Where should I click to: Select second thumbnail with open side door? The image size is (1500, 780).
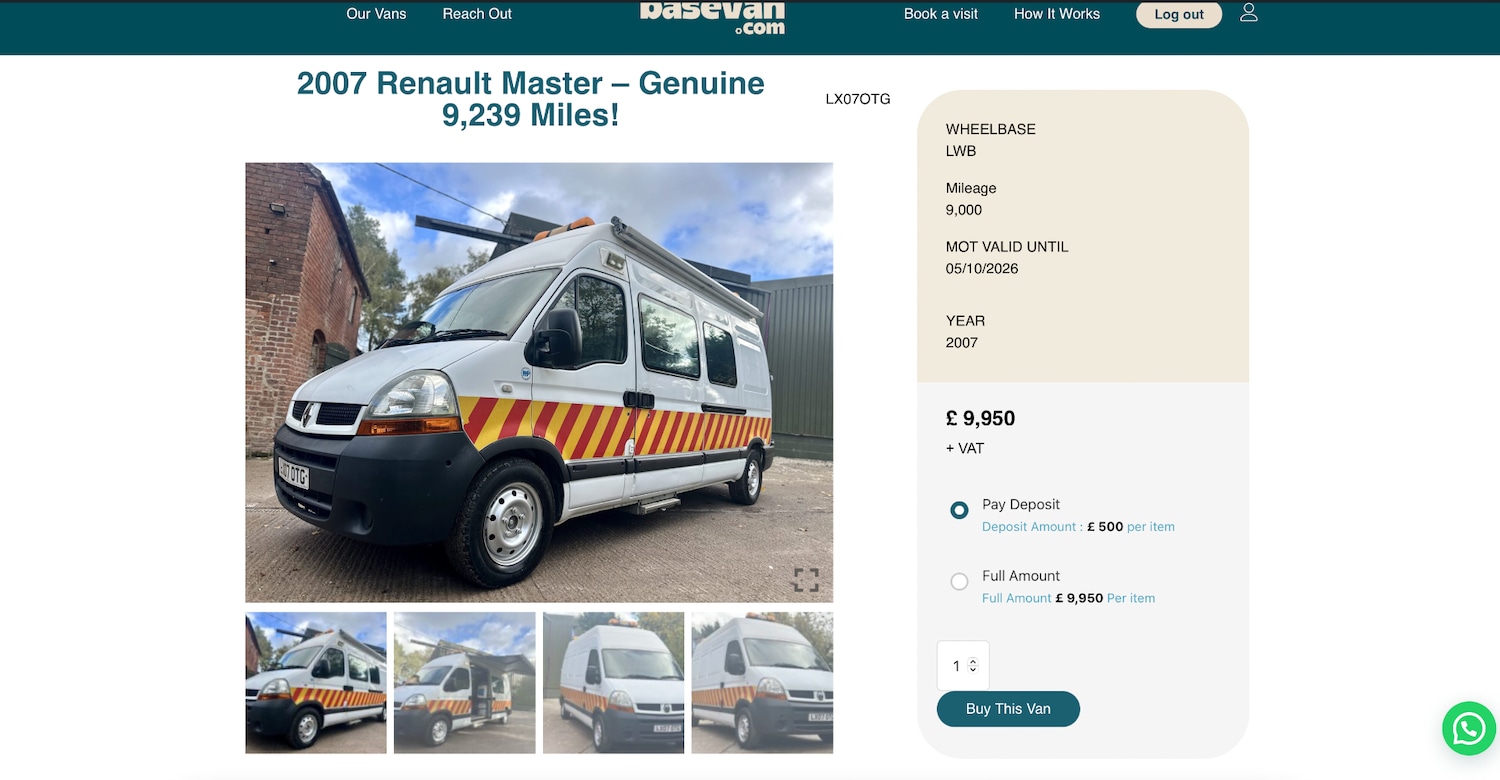tap(464, 683)
